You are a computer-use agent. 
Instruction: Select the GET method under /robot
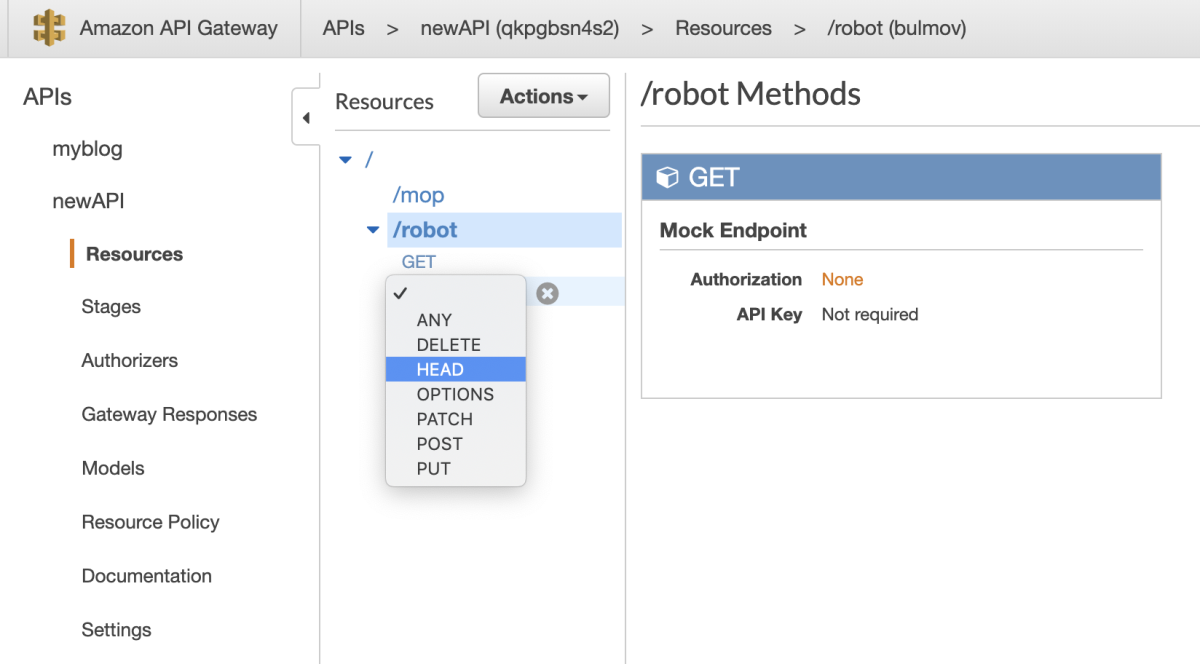[x=419, y=262]
